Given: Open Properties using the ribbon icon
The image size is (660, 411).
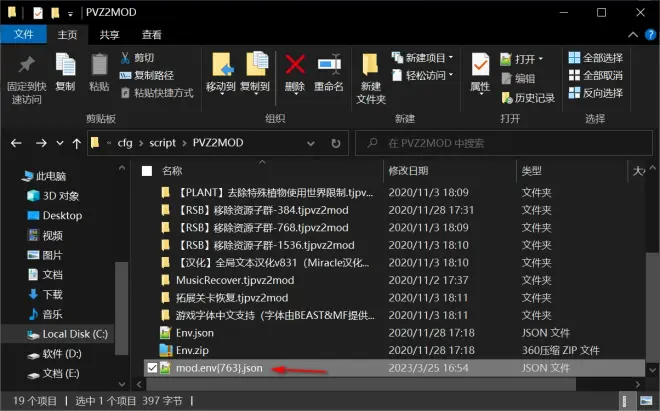Looking at the screenshot, I should click(480, 66).
